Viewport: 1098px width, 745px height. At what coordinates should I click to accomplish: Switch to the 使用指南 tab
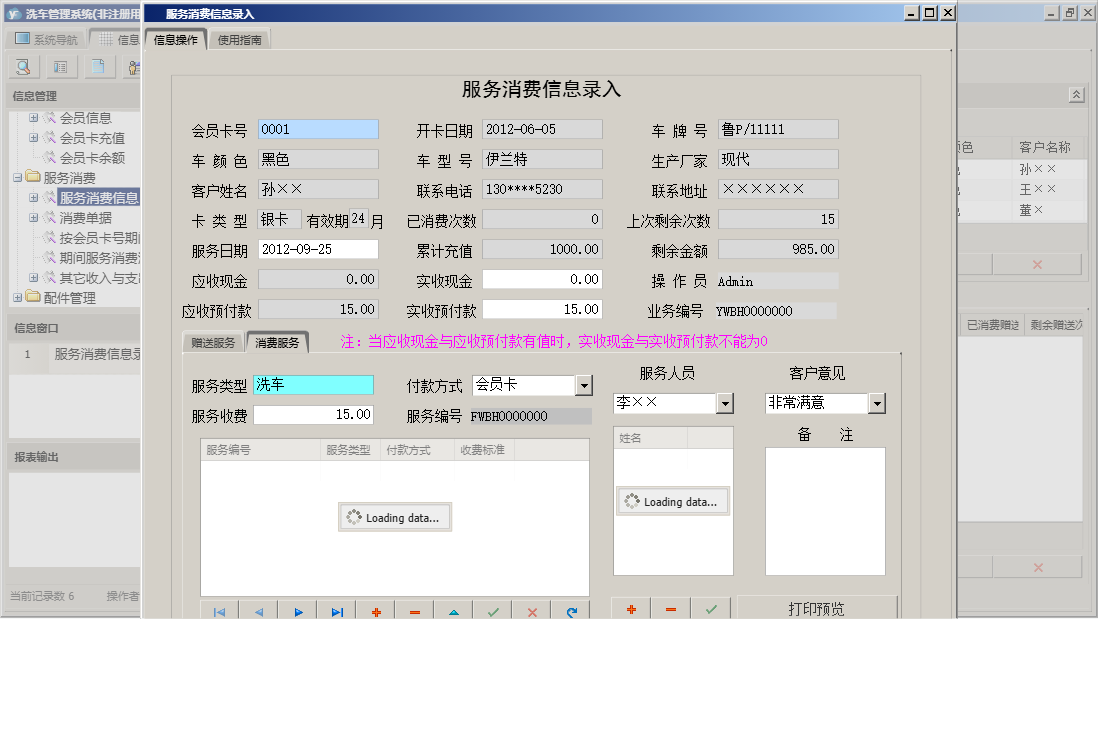coord(240,38)
